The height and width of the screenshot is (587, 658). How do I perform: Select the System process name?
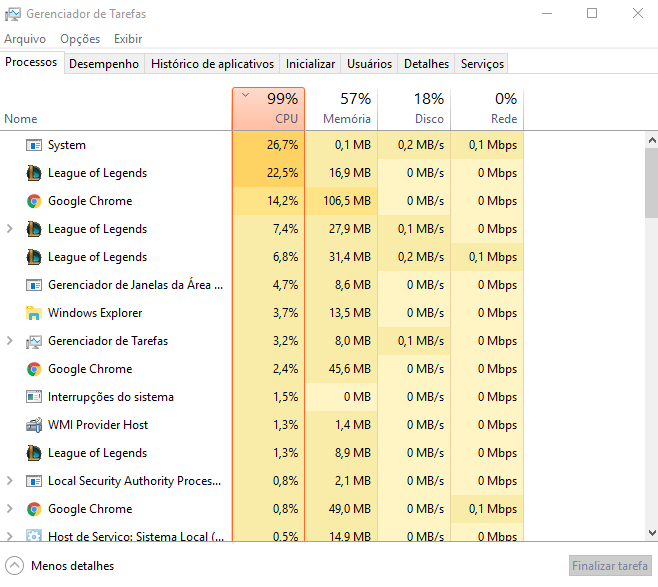pyautogui.click(x=67, y=145)
